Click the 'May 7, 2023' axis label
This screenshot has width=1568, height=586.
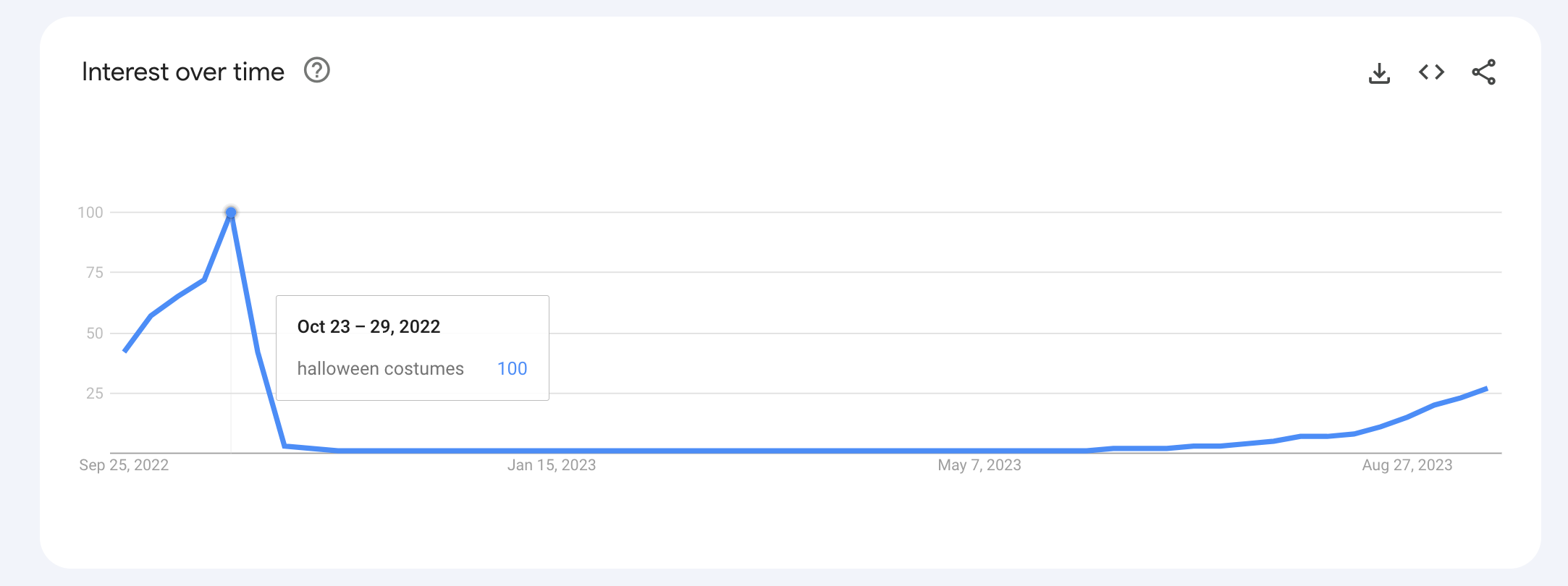[x=979, y=465]
